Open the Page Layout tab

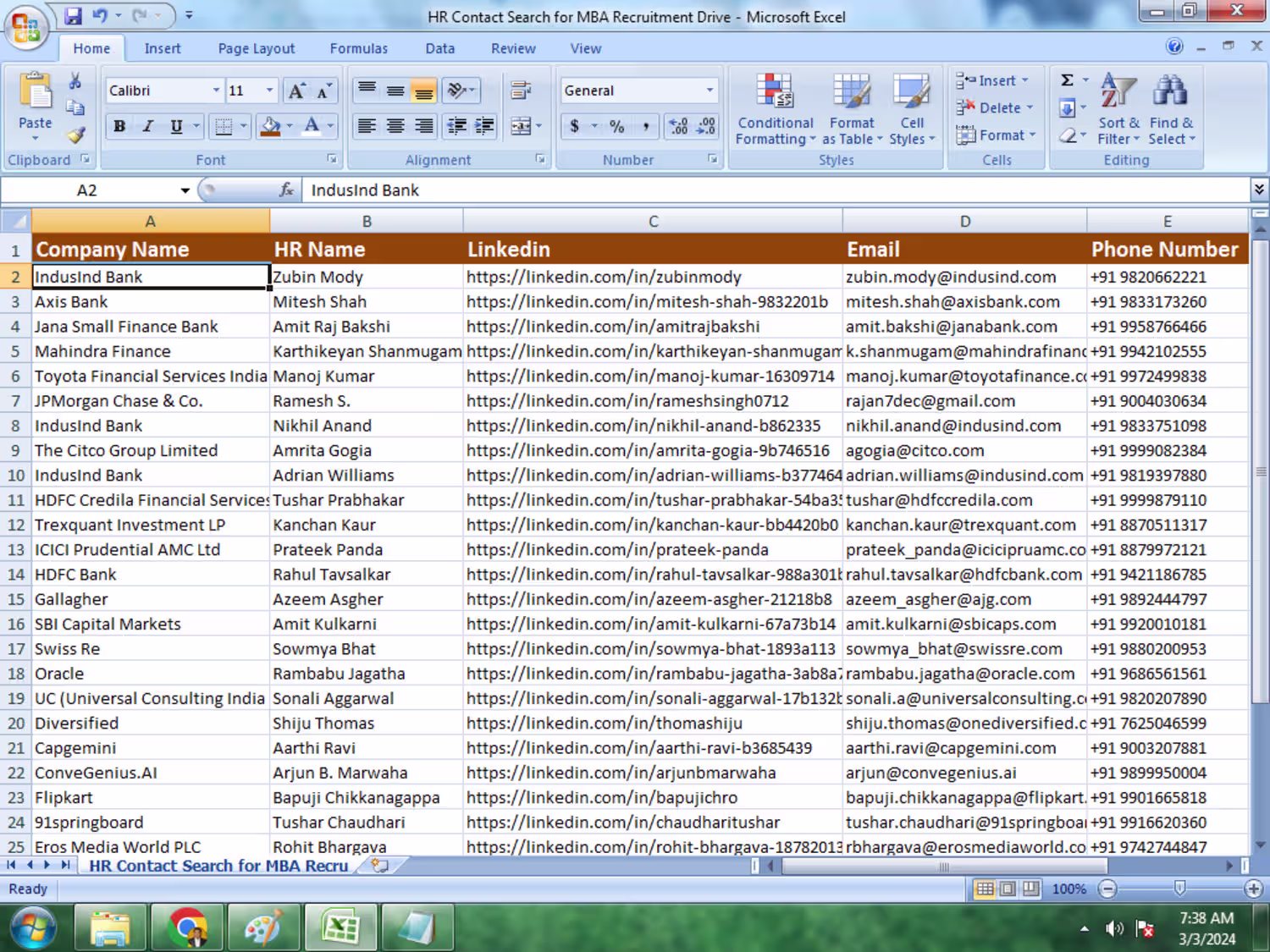[257, 48]
